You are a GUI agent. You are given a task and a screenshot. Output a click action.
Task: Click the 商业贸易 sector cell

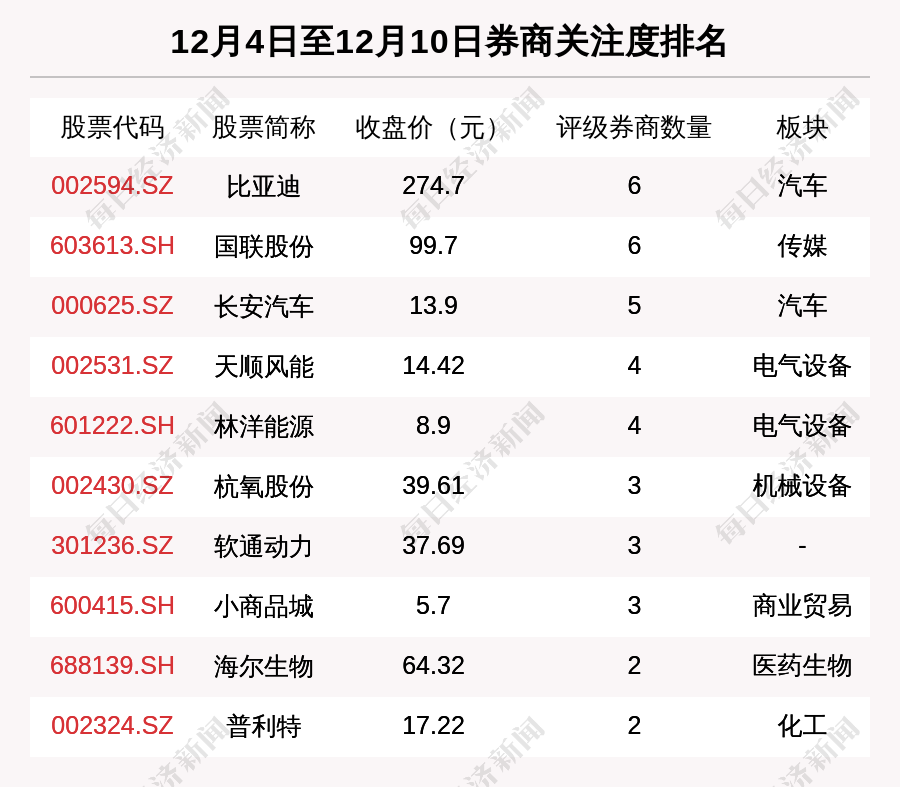coord(802,606)
